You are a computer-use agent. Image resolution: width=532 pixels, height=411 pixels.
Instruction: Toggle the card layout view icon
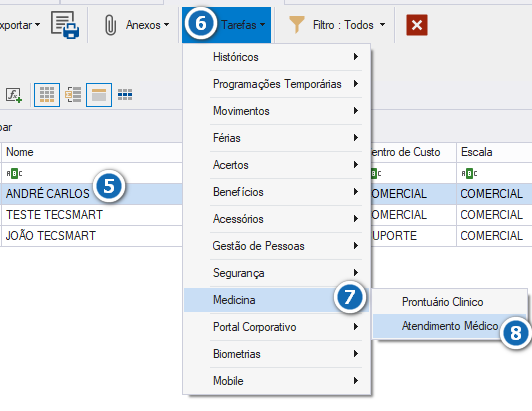pos(99,95)
